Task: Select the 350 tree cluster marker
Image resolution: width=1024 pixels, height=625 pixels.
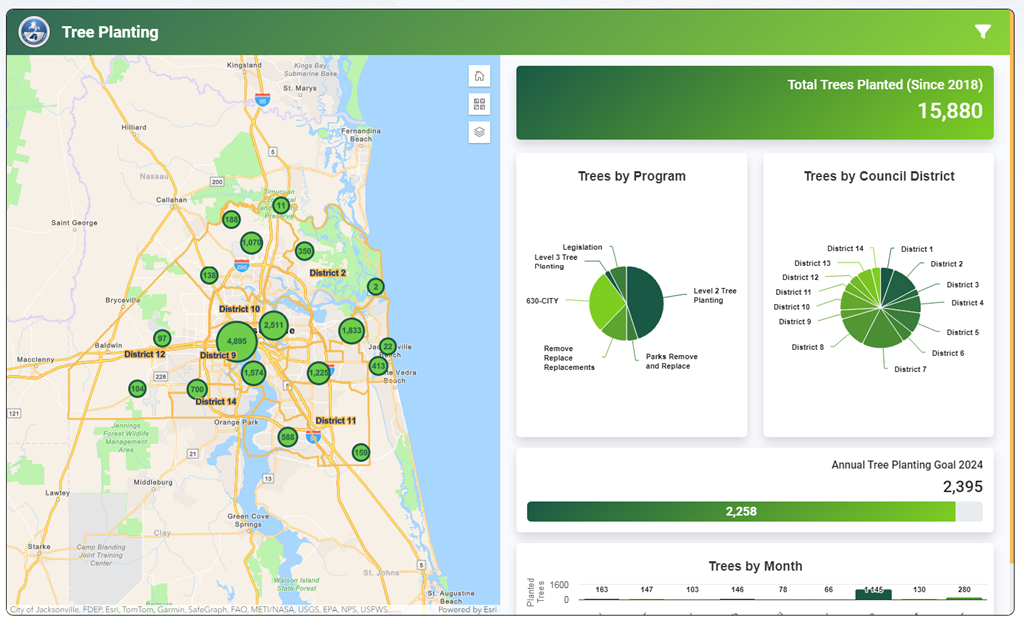Action: coord(304,251)
